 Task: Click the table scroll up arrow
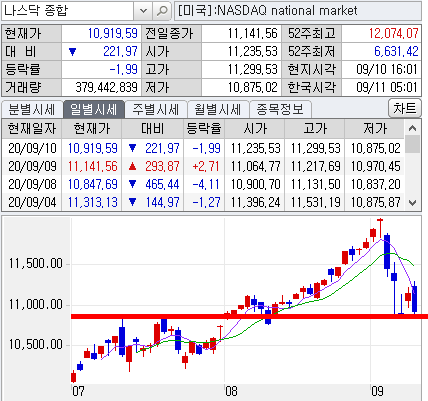[x=412, y=128]
